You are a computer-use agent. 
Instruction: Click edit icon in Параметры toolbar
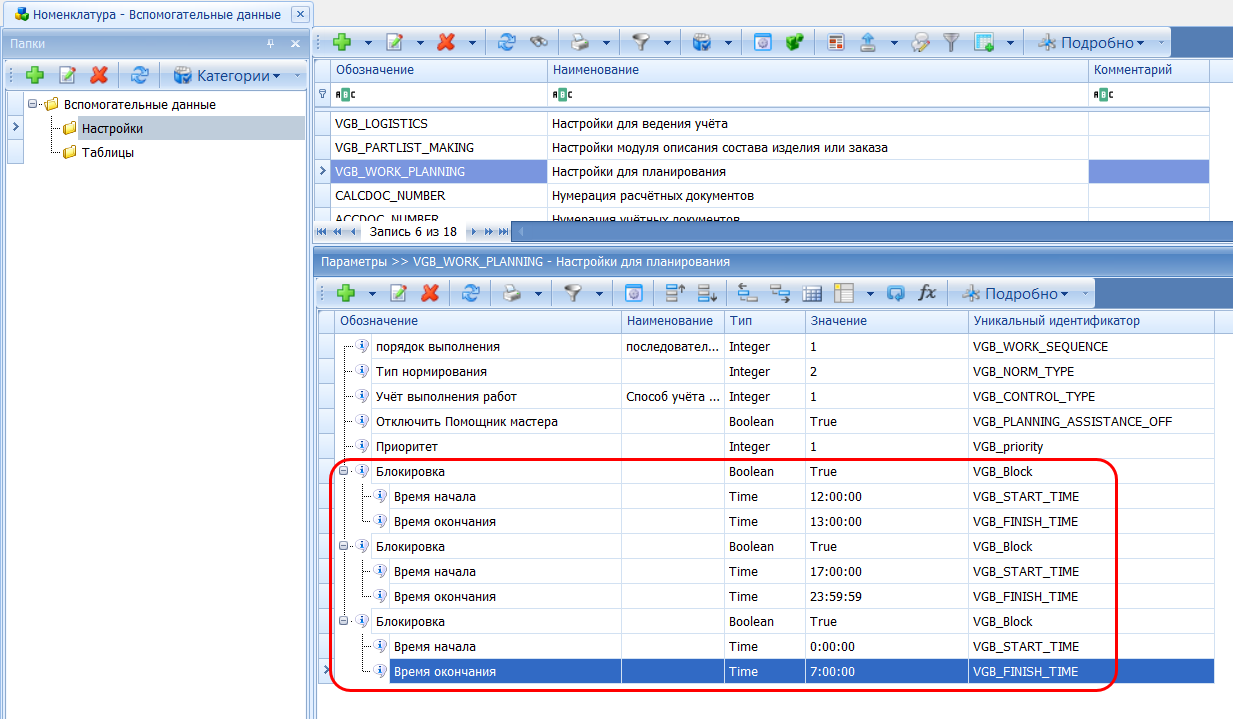[x=398, y=293]
